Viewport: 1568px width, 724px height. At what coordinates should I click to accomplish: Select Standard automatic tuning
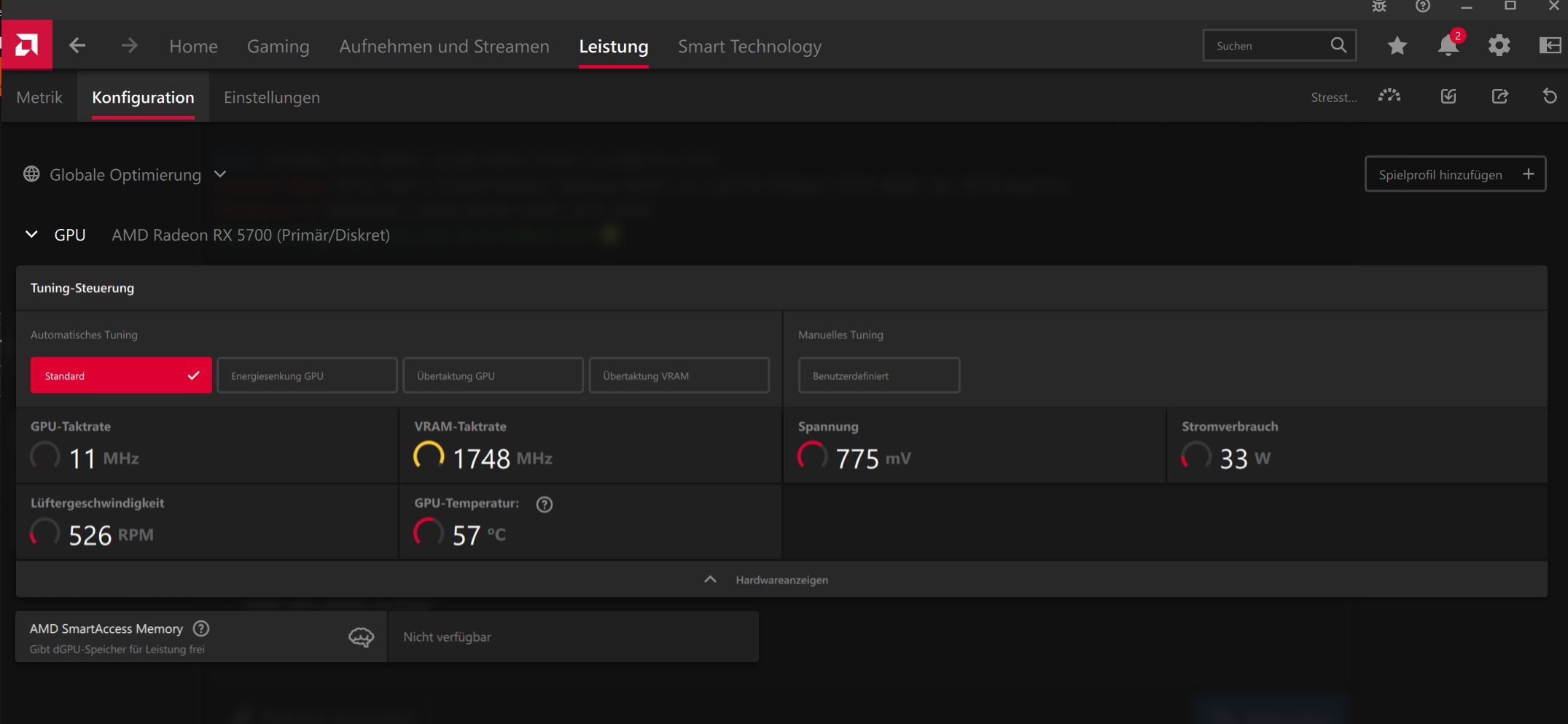click(121, 375)
